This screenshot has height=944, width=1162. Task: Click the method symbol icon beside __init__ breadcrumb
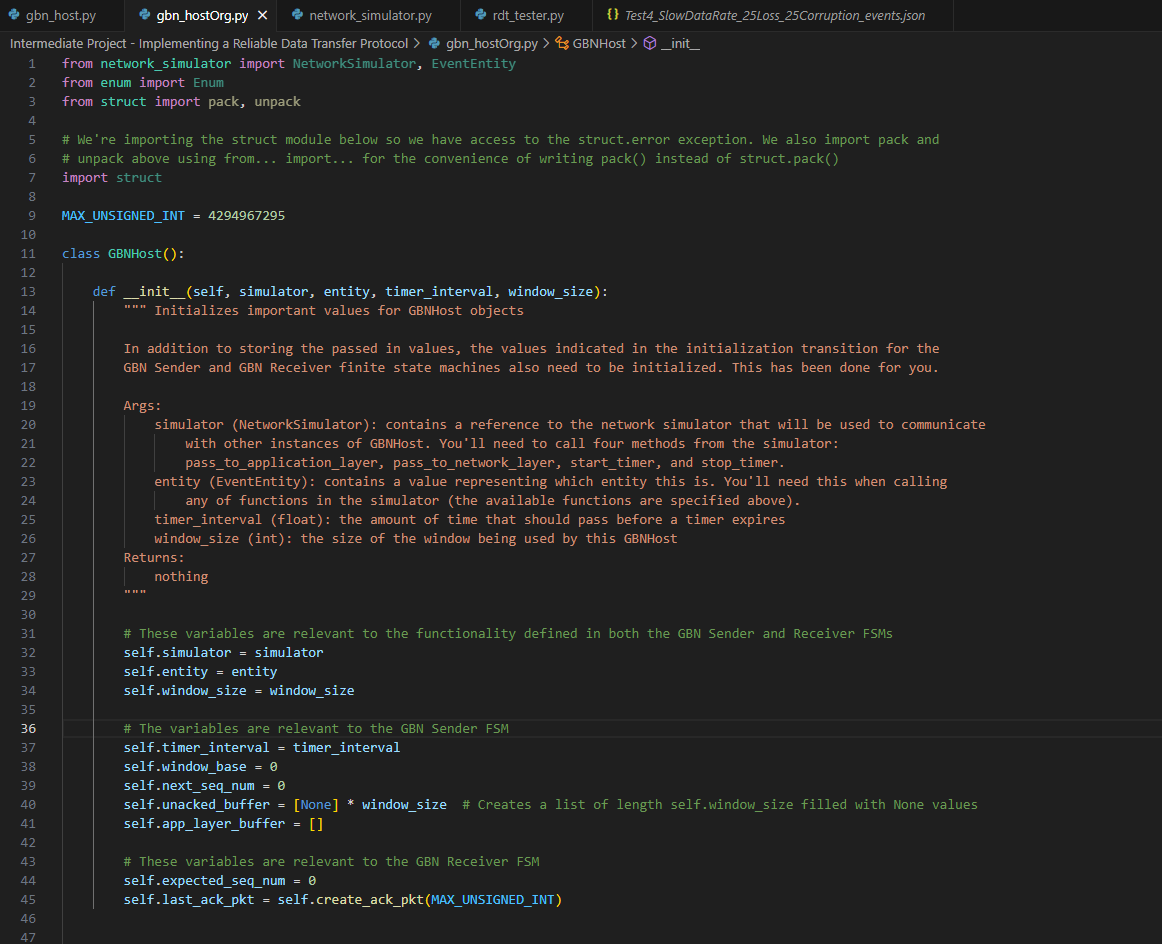(x=651, y=43)
